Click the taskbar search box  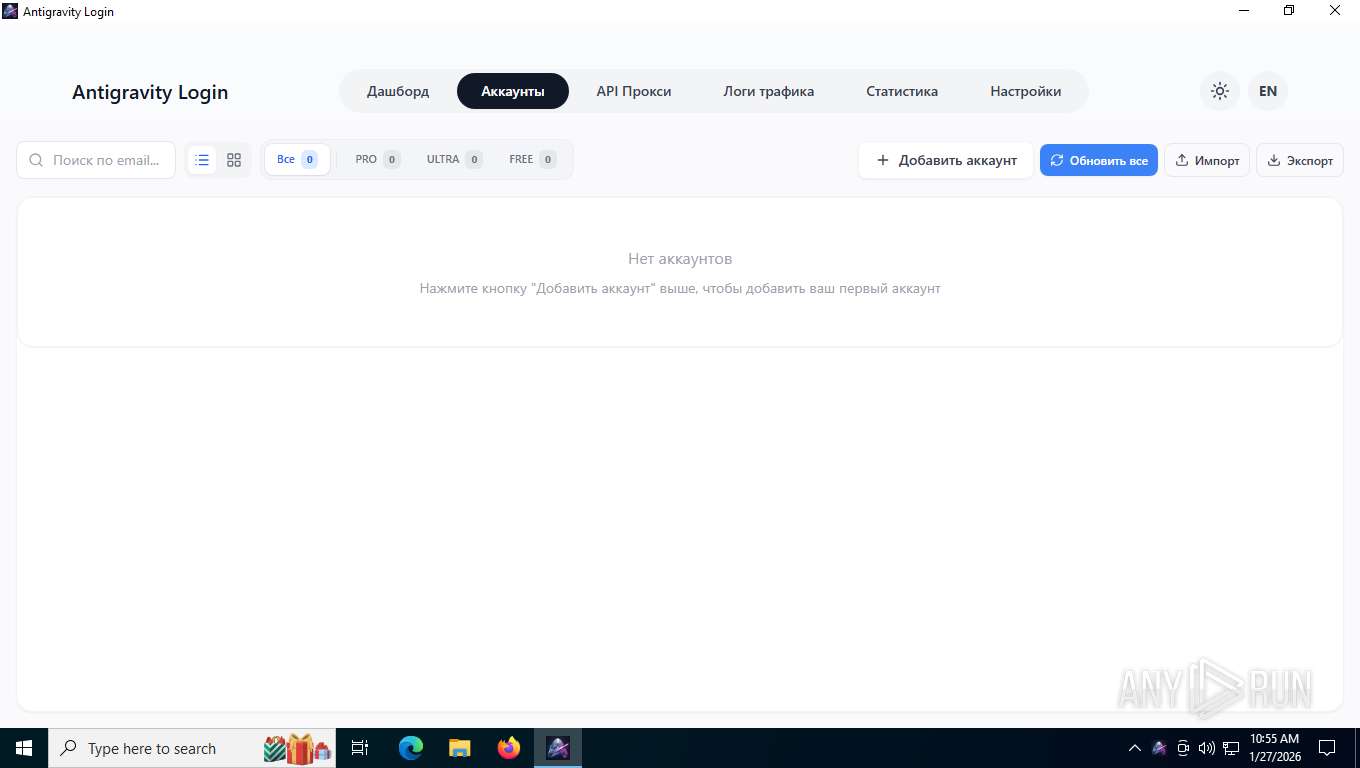193,748
